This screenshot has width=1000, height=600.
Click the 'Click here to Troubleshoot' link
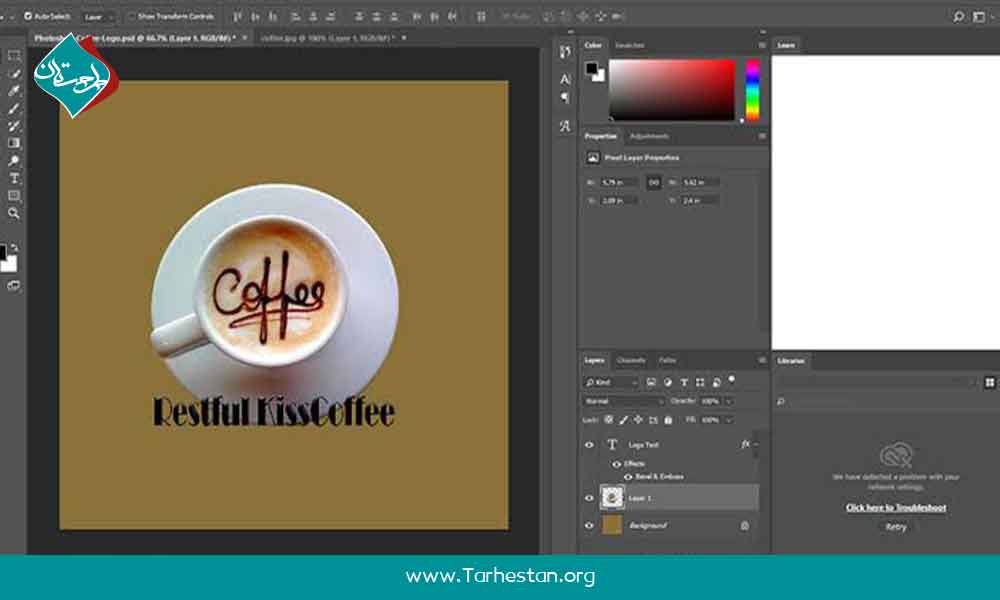click(x=896, y=508)
